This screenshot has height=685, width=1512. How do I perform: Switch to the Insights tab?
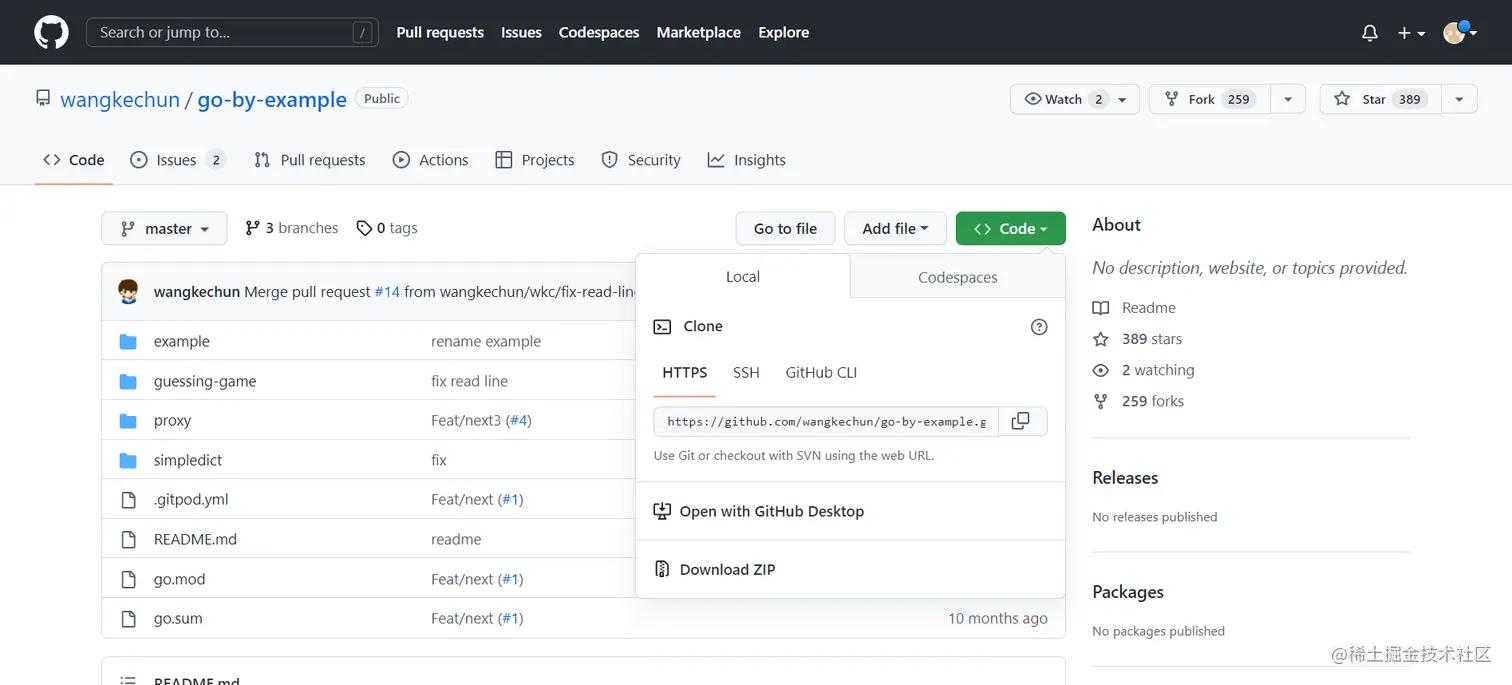(x=747, y=160)
